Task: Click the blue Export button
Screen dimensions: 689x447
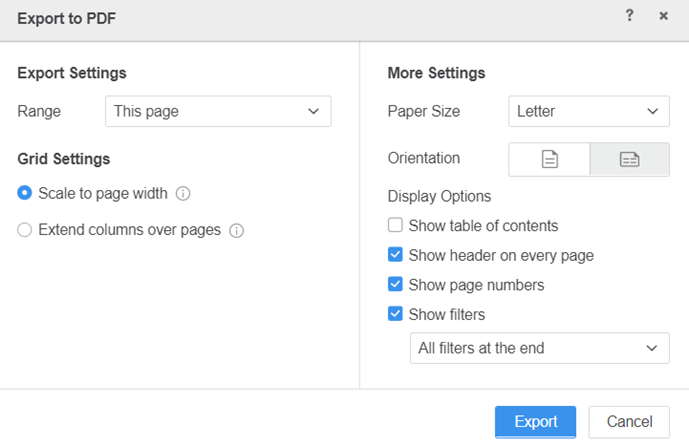Action: pyautogui.click(x=535, y=422)
